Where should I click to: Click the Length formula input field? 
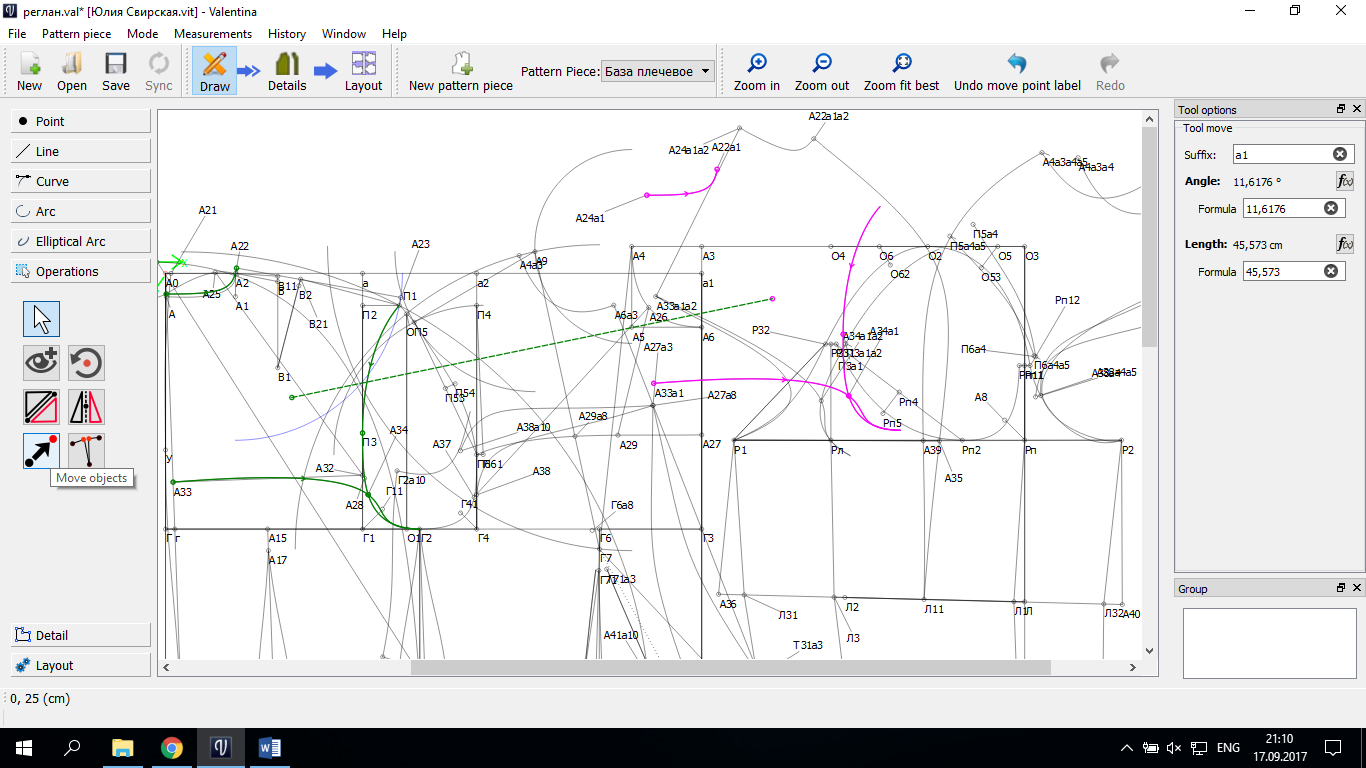pos(1282,271)
